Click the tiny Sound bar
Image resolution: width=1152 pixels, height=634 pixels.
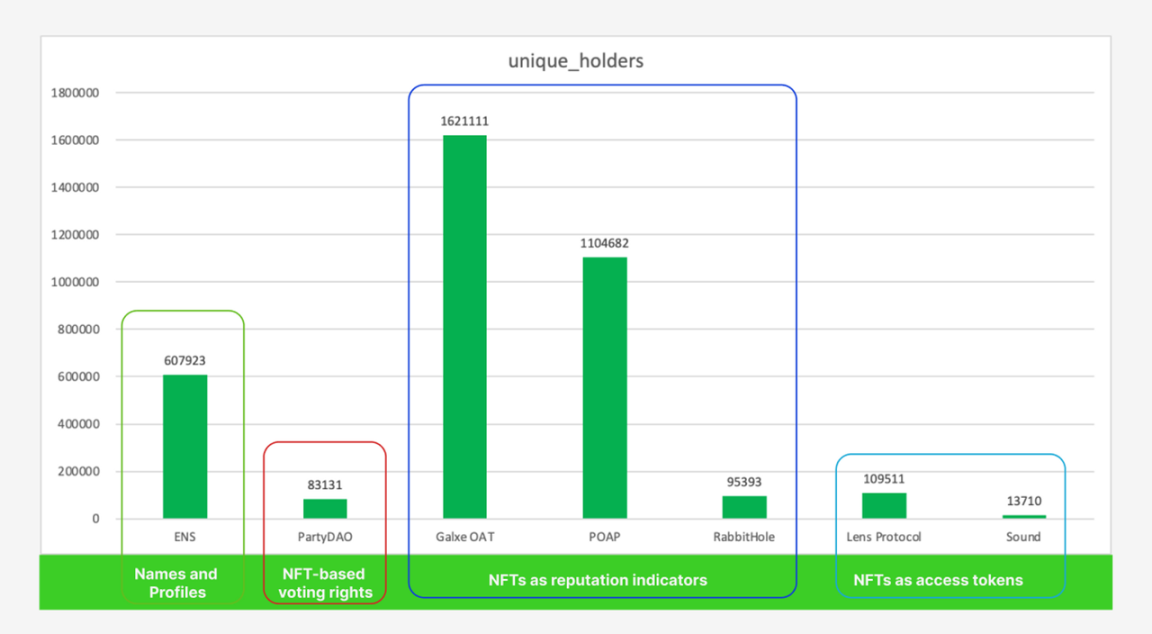click(x=1023, y=516)
